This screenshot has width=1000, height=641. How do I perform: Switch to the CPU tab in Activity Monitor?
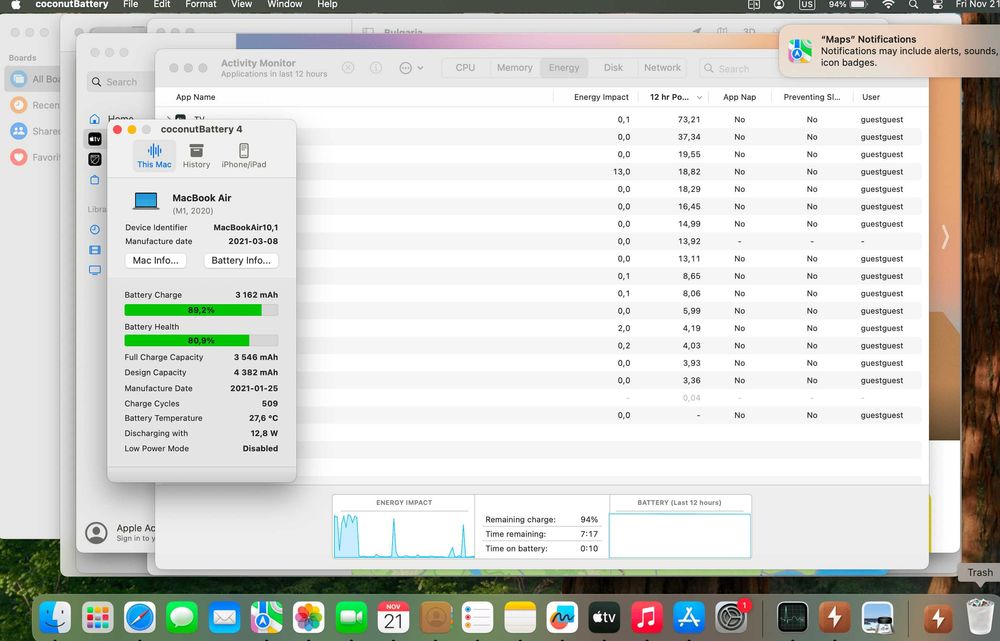(465, 68)
